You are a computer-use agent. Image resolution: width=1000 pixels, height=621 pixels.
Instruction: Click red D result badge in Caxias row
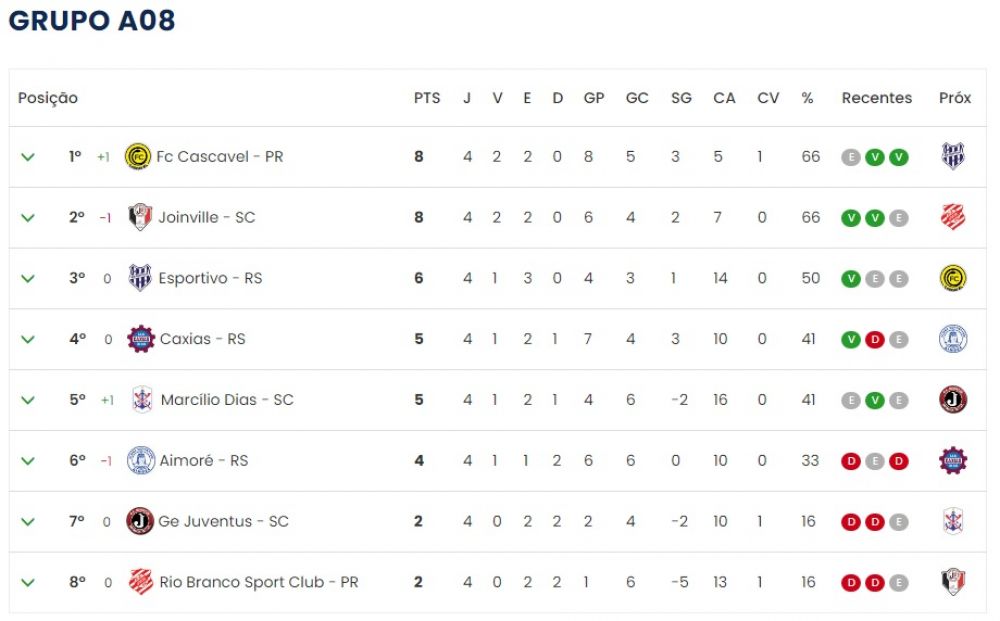click(x=875, y=340)
